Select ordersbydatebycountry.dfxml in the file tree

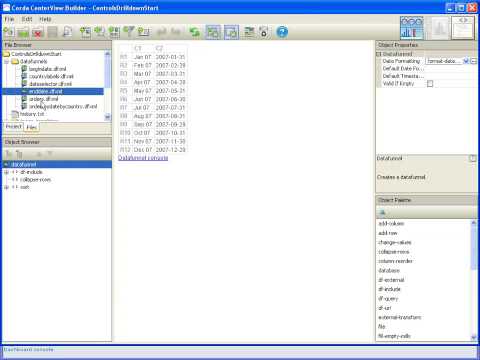point(63,107)
